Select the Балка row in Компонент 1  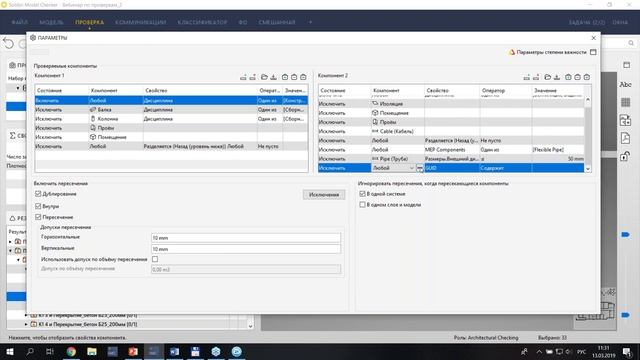click(171, 109)
